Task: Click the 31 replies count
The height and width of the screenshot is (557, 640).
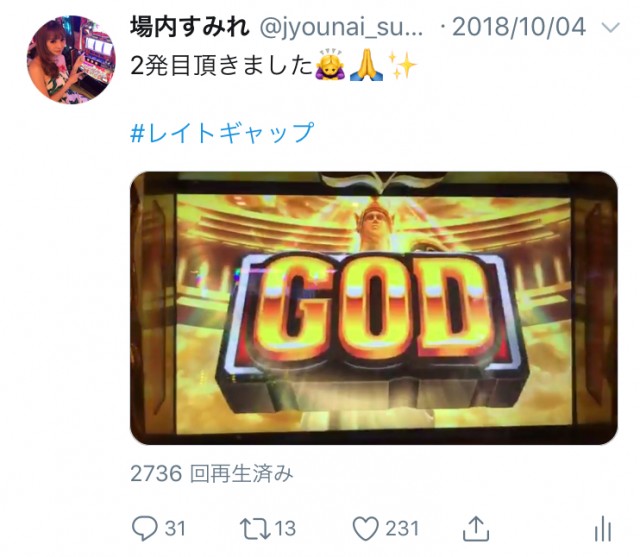Action: click(x=175, y=528)
